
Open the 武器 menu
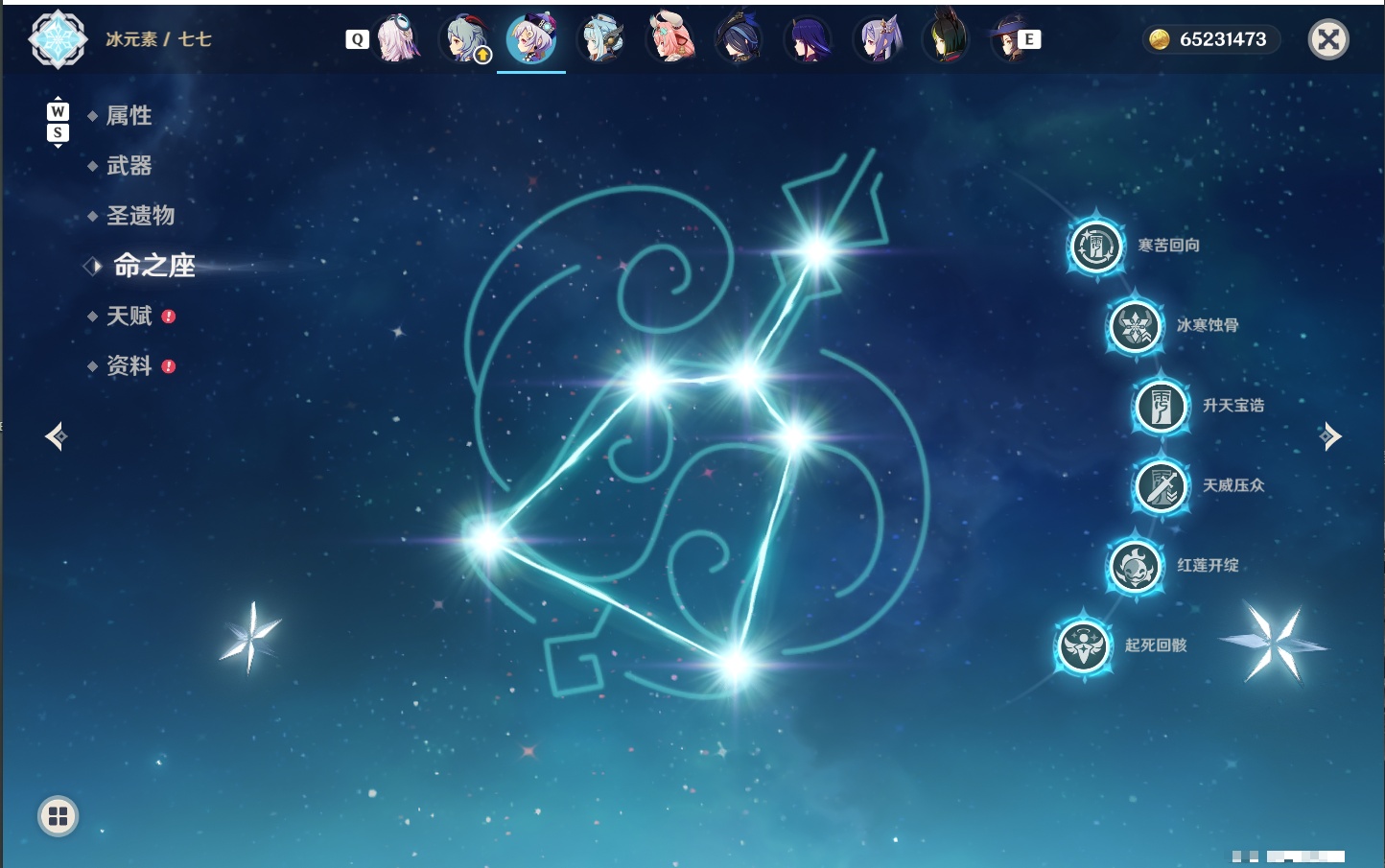click(x=129, y=166)
